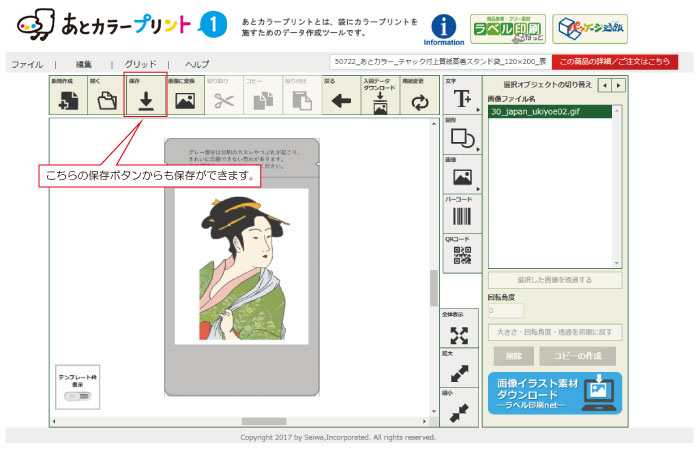Click the canvas scroll-down arrow

[x=433, y=412]
